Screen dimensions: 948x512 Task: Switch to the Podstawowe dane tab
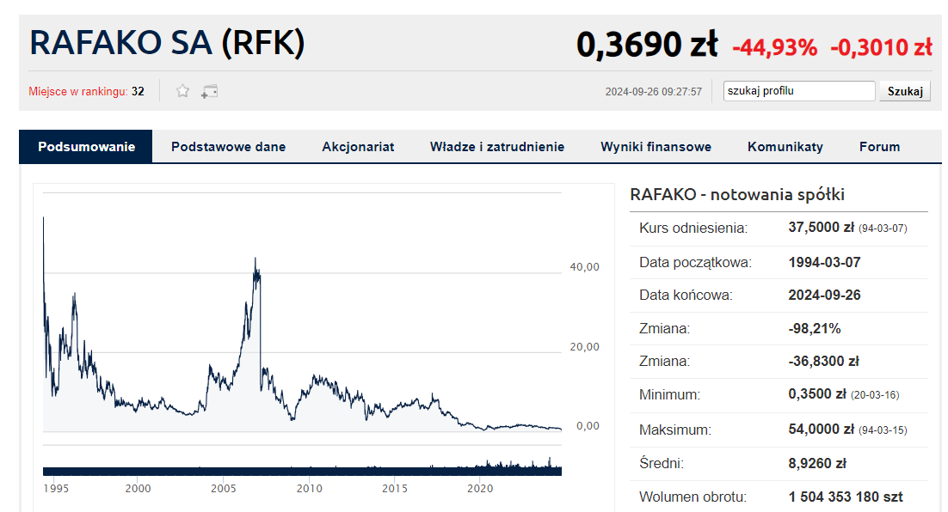point(228,147)
